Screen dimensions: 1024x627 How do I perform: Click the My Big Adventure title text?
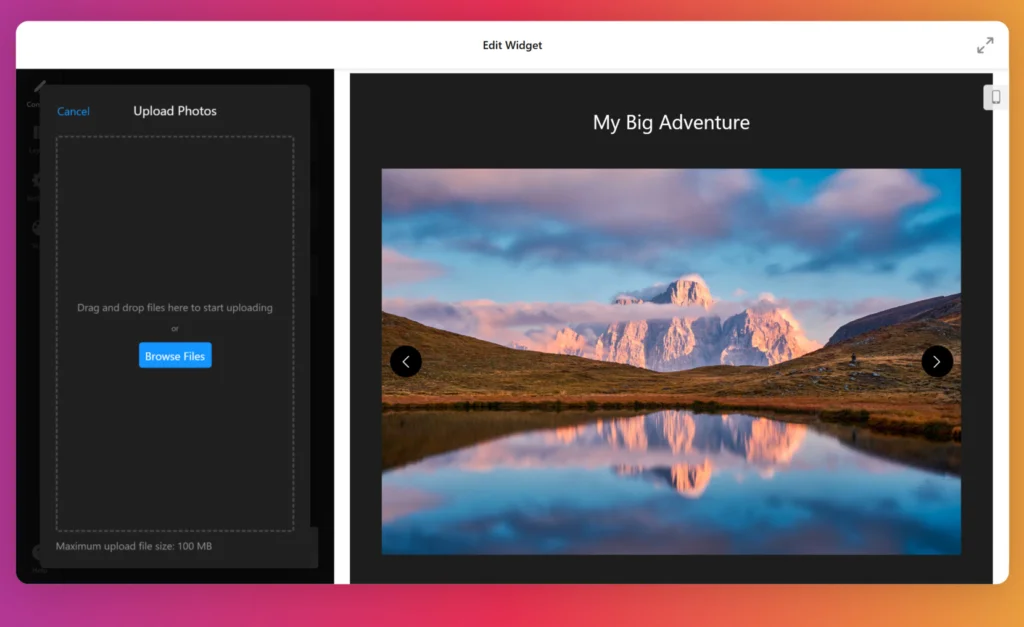[671, 122]
